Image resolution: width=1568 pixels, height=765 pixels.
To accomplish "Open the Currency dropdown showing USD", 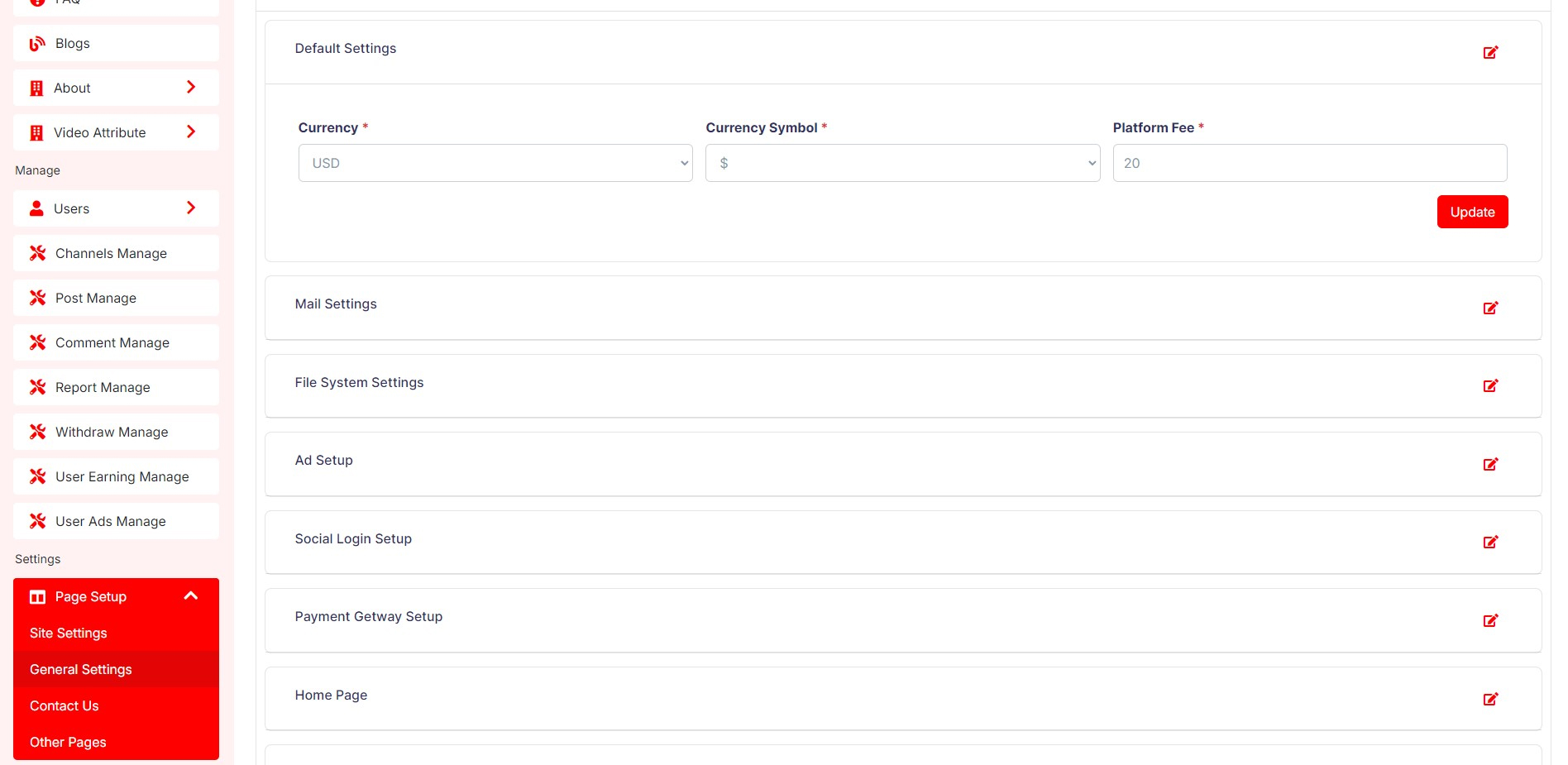I will coord(495,163).
